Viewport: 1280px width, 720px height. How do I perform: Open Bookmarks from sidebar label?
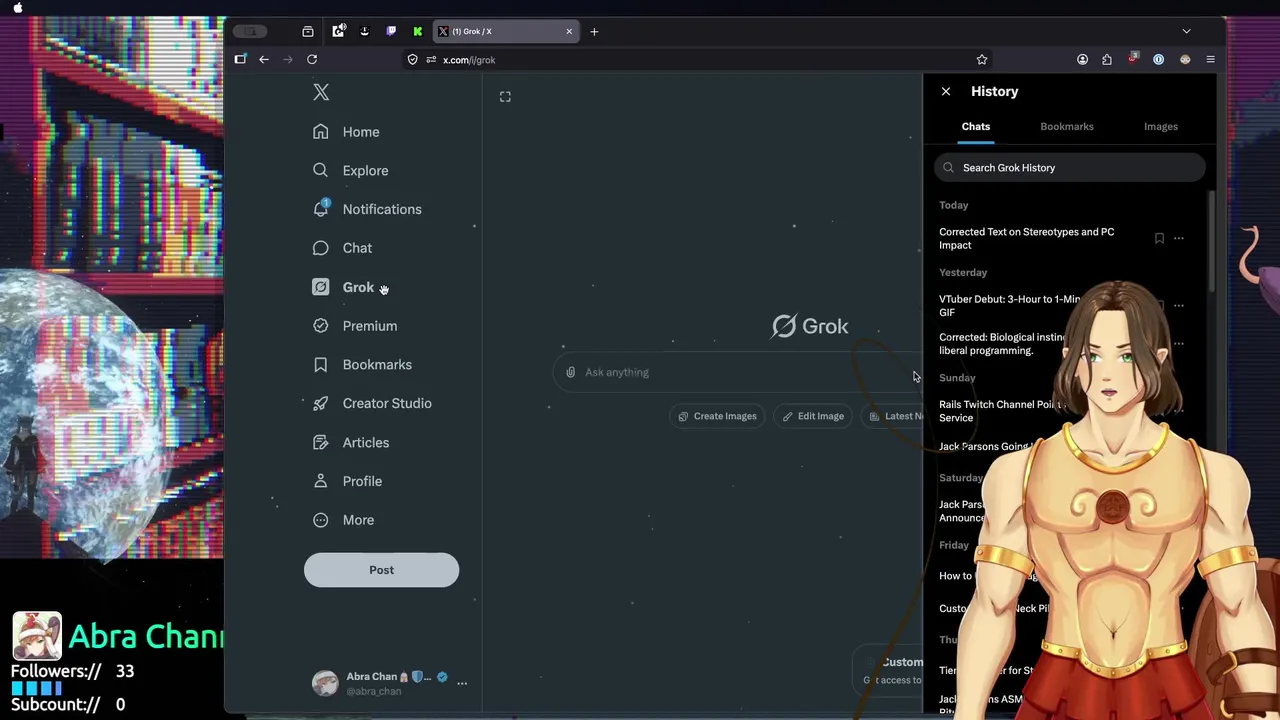click(377, 365)
